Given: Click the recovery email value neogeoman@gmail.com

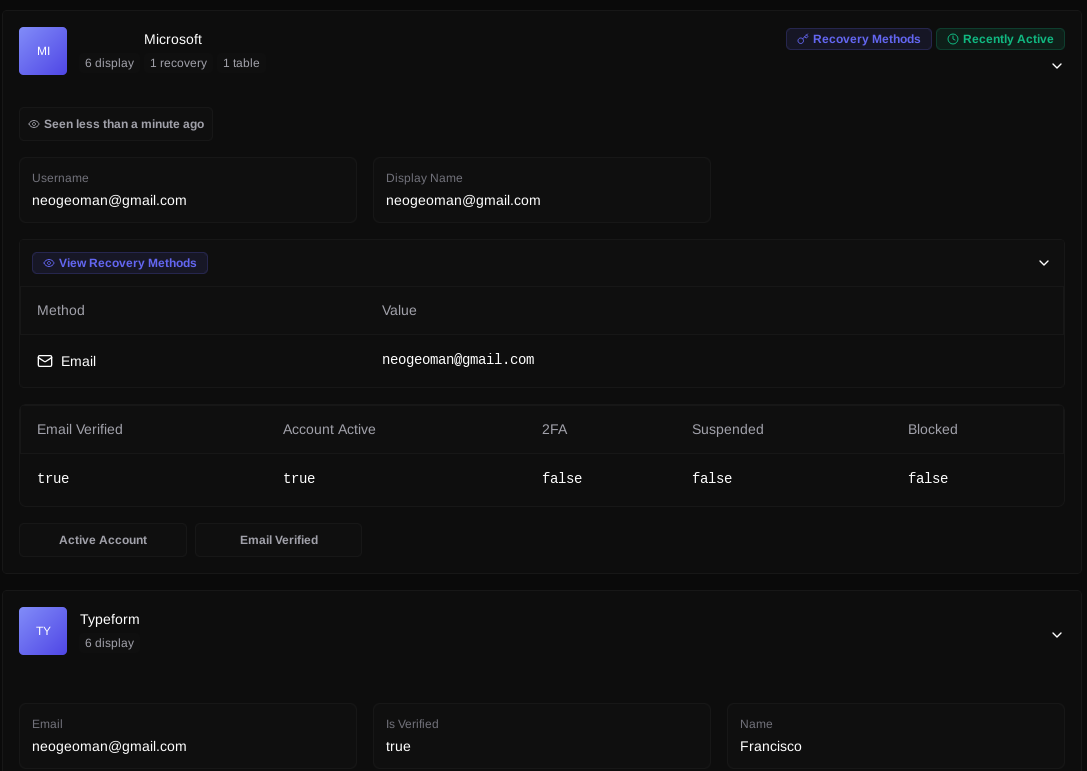Looking at the screenshot, I should [458, 360].
